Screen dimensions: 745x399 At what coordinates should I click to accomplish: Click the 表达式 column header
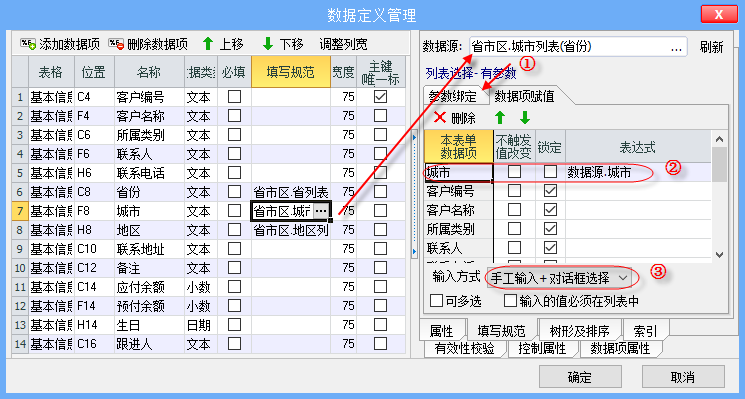coord(638,147)
